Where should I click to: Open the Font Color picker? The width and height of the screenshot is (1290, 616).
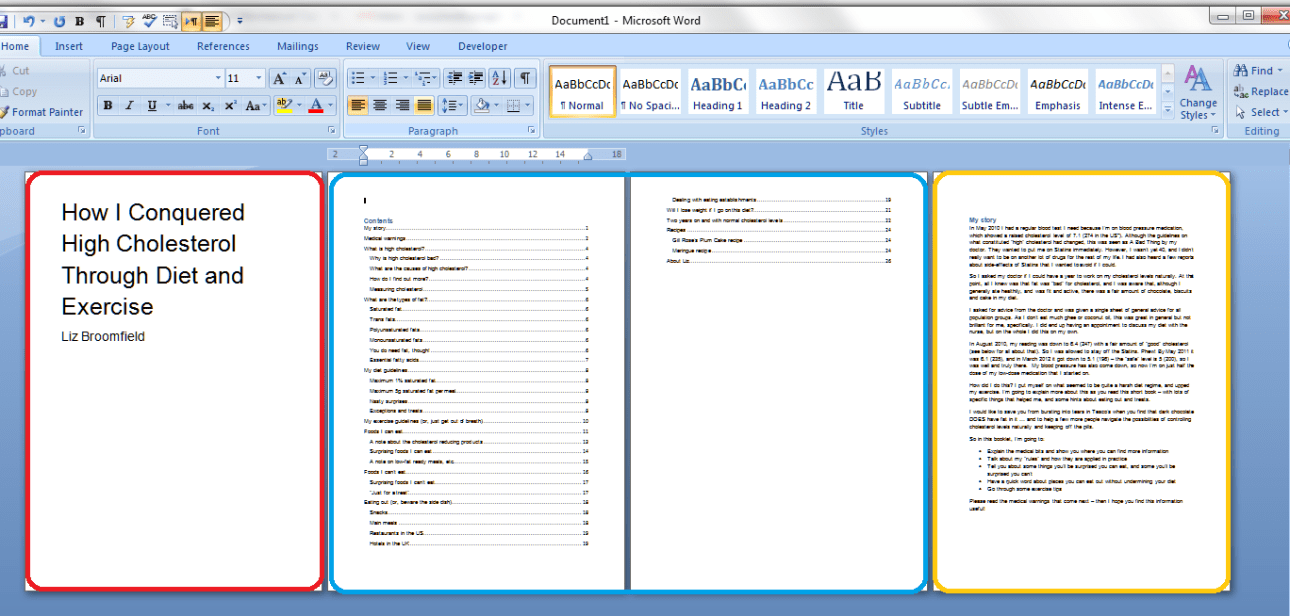[x=317, y=104]
